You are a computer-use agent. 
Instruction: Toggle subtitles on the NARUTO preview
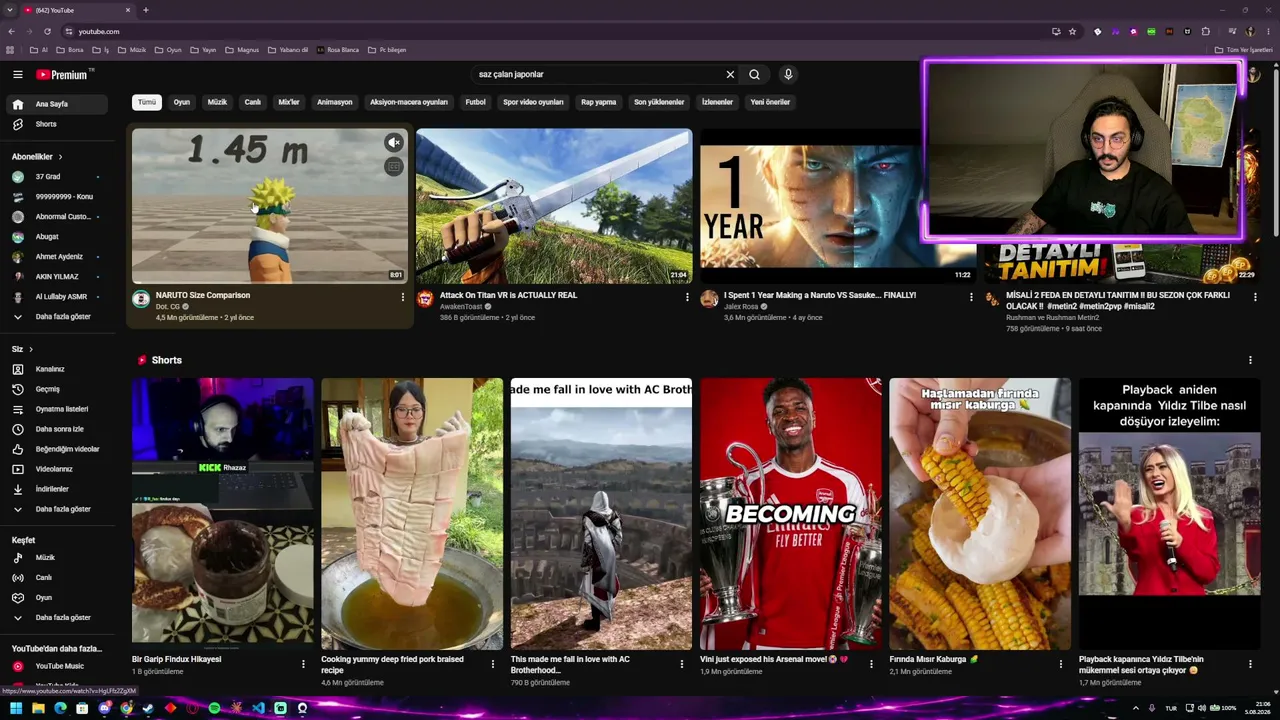[x=394, y=167]
